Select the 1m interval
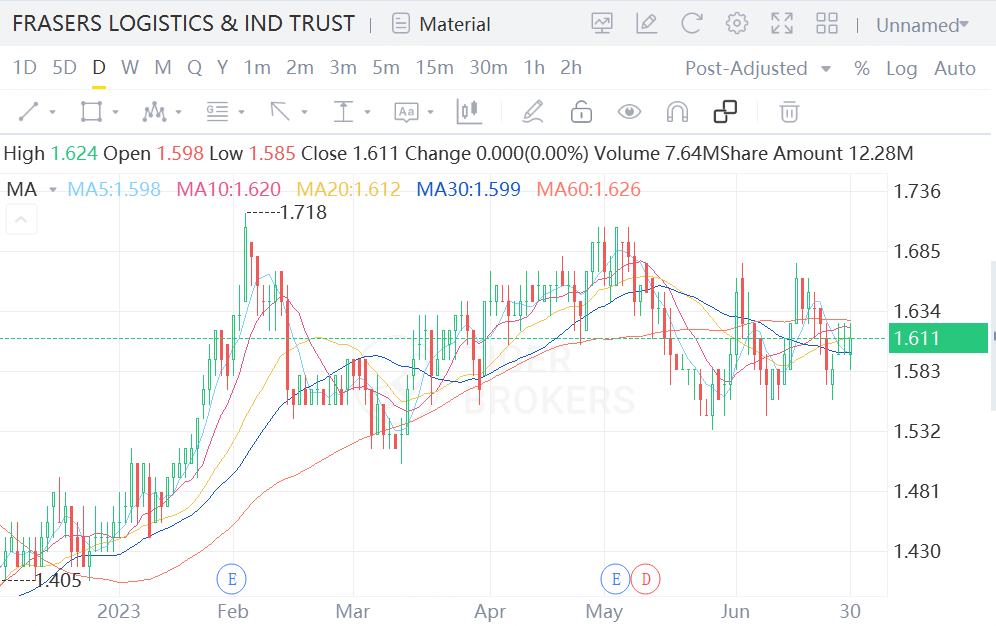 [257, 67]
